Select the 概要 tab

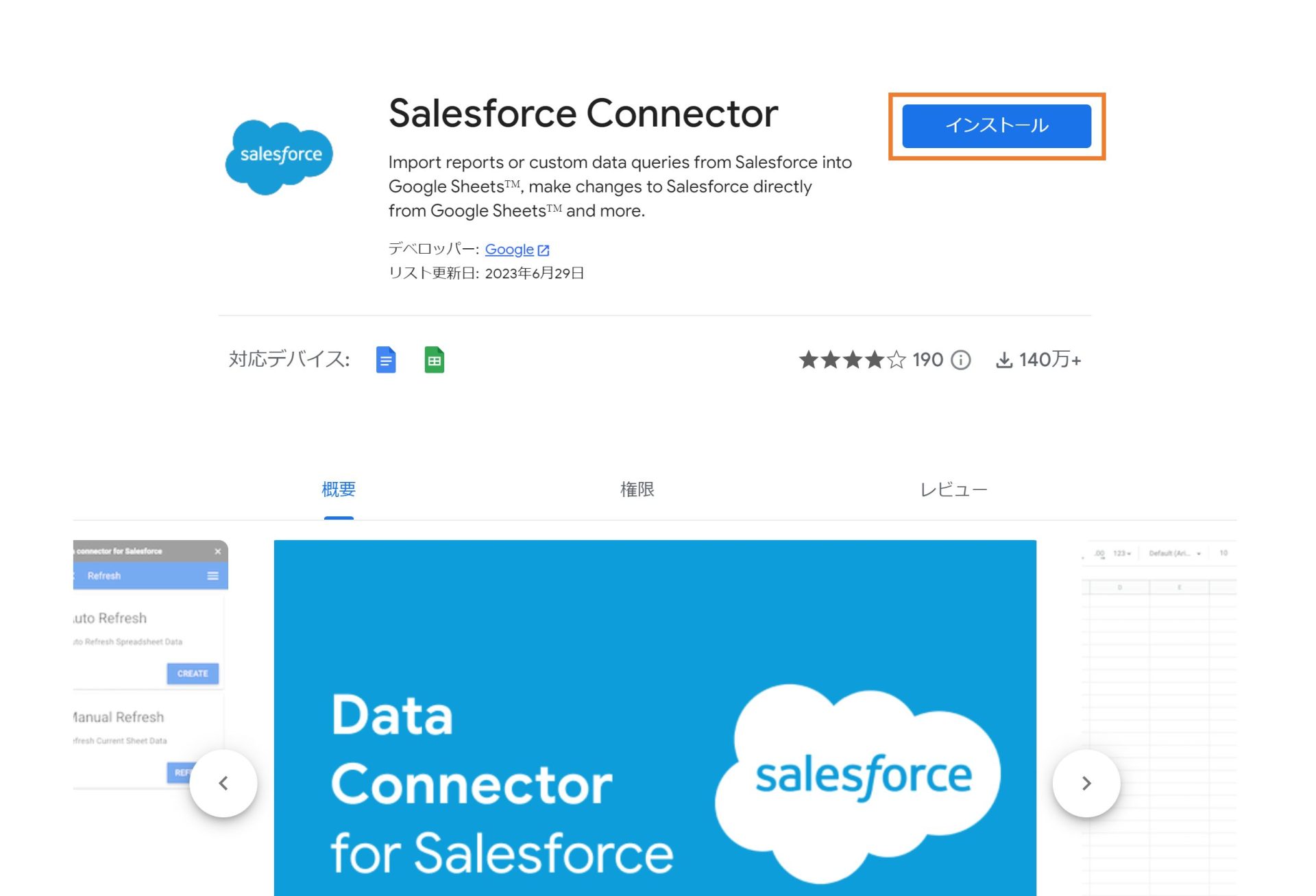pyautogui.click(x=338, y=489)
